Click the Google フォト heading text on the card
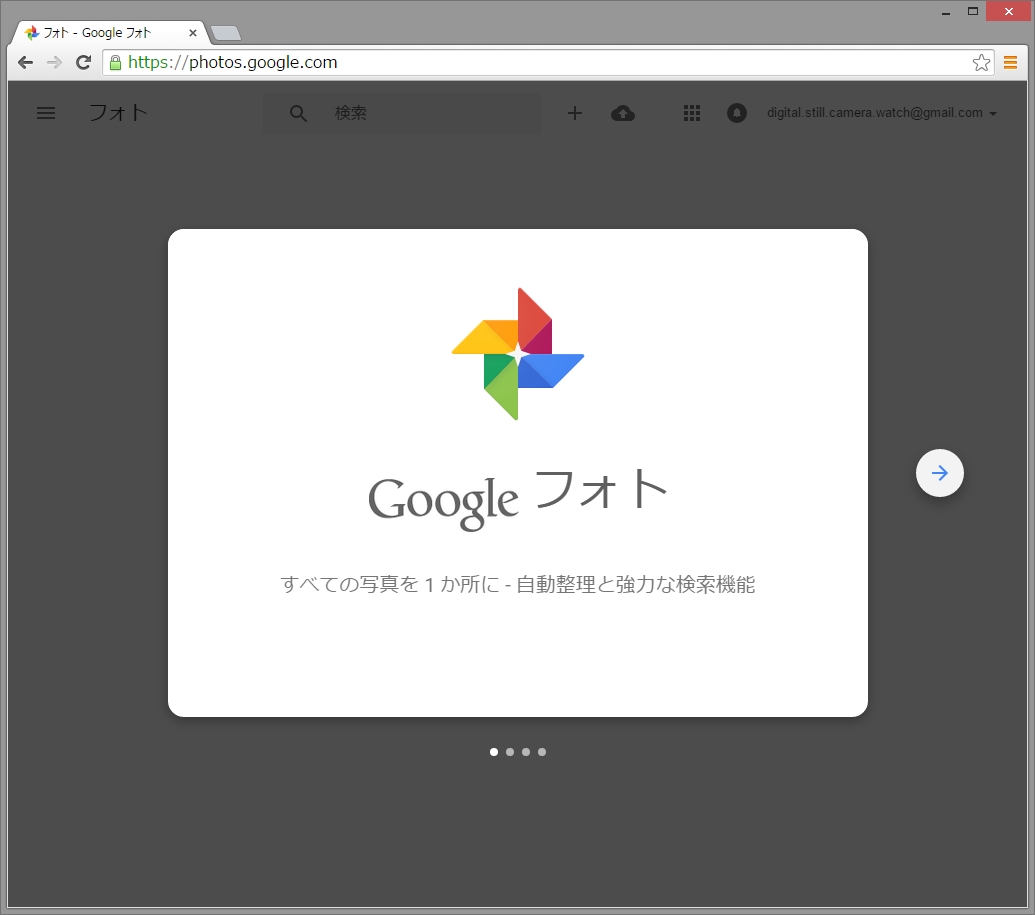 [518, 498]
